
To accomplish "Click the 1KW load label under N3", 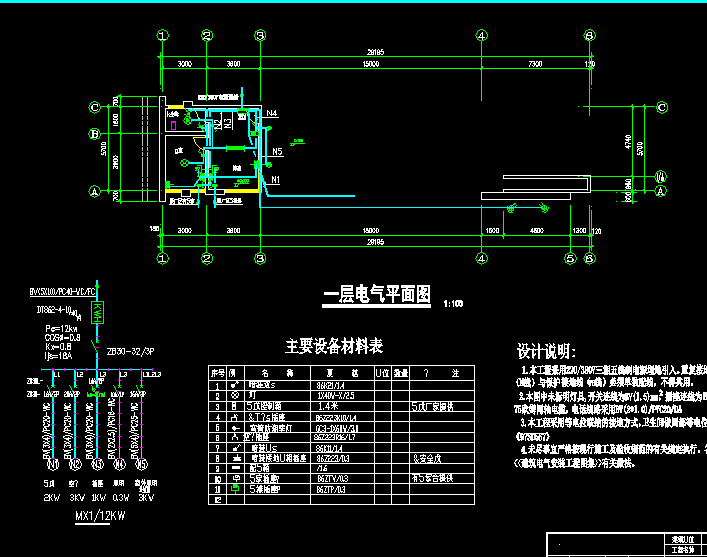I will pyautogui.click(x=98, y=497).
